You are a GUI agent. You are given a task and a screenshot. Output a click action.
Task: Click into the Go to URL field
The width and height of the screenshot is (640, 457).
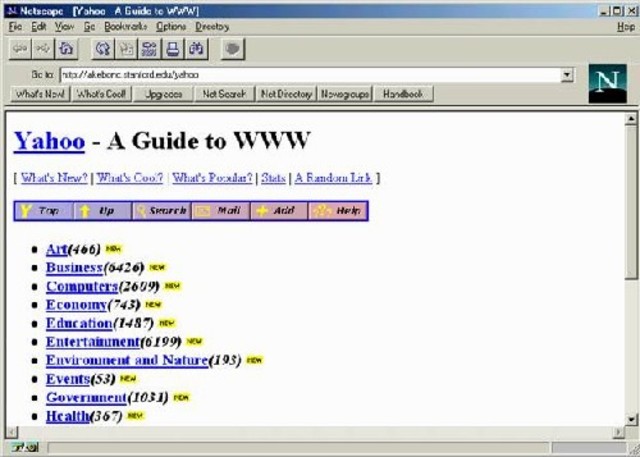(x=311, y=75)
